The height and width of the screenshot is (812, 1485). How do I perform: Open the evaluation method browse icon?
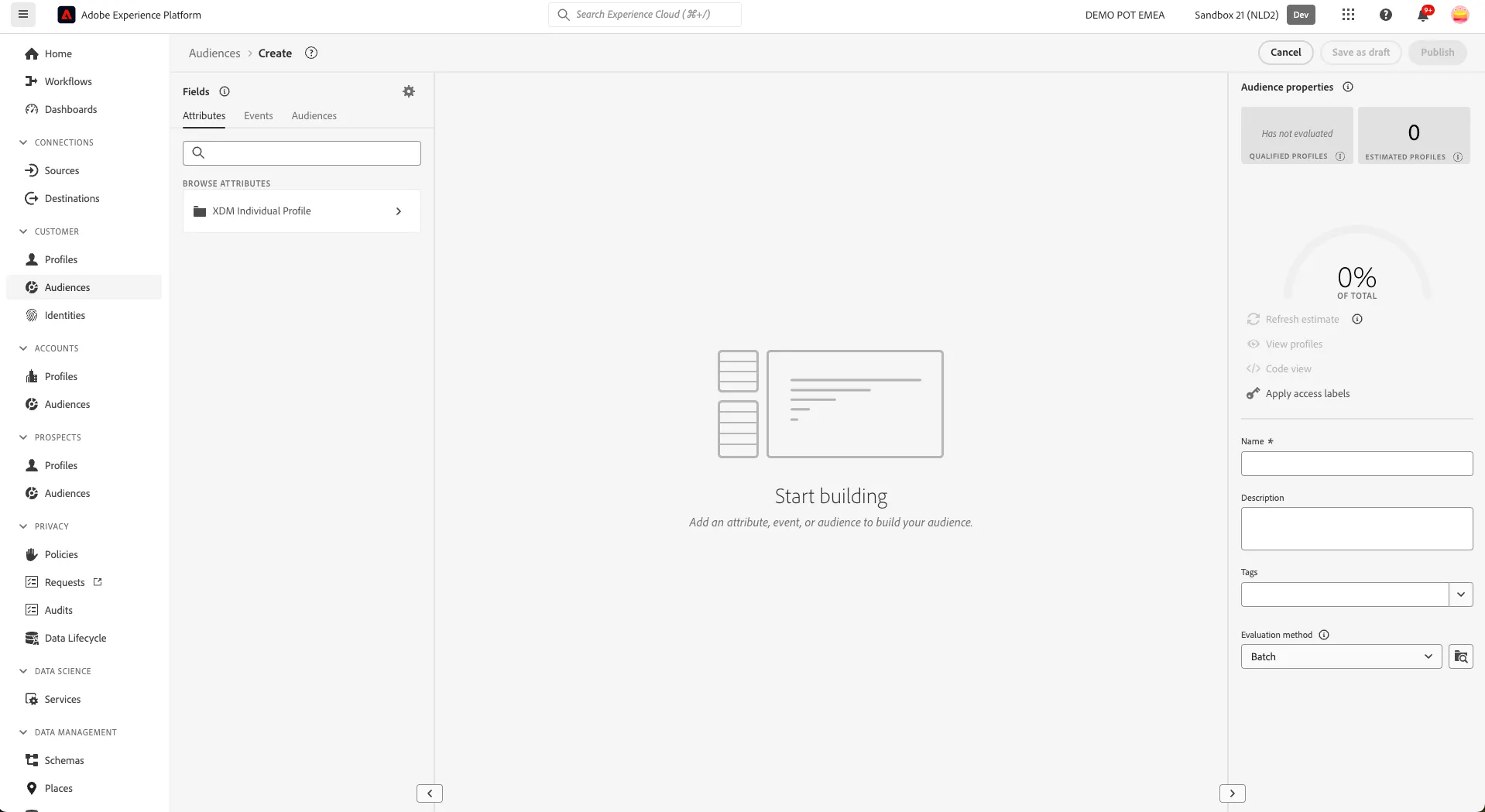(x=1461, y=656)
